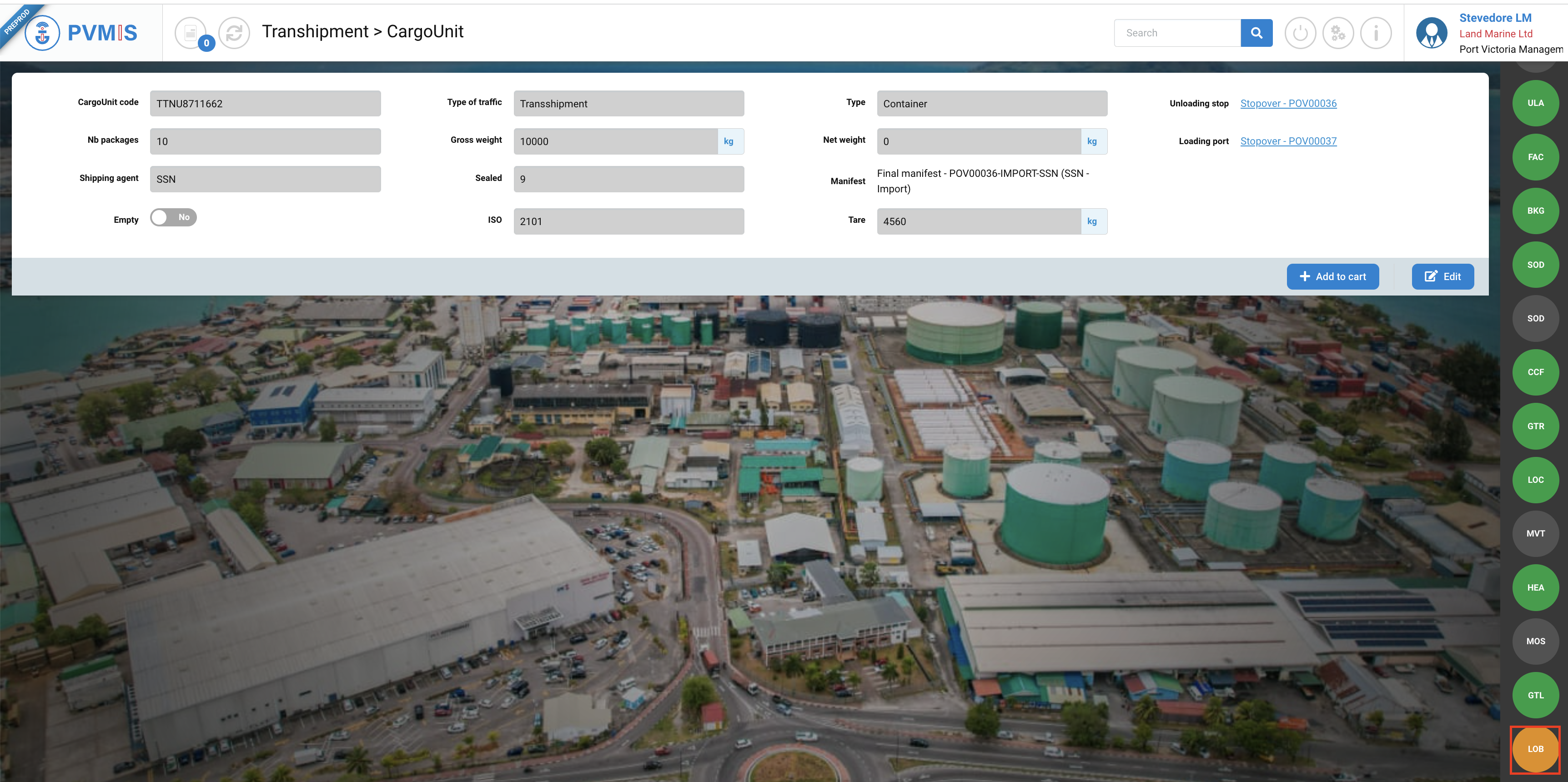This screenshot has width=1568, height=782.
Task: Open Stopover - POV00036 unloading stop link
Action: coord(1288,104)
